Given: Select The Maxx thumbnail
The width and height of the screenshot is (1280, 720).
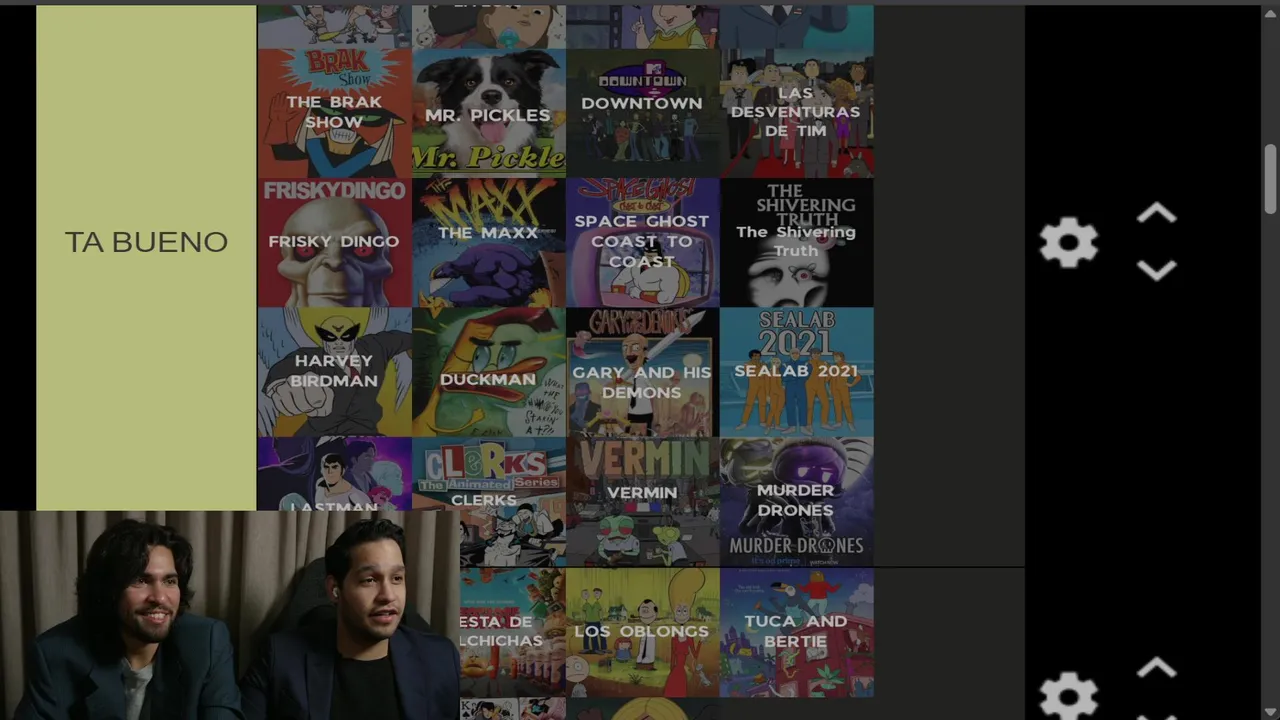Looking at the screenshot, I should 488,242.
